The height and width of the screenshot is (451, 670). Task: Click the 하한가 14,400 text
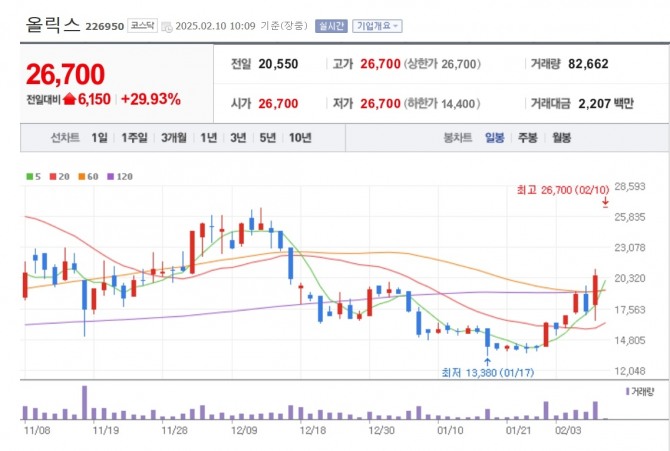[x=442, y=103]
